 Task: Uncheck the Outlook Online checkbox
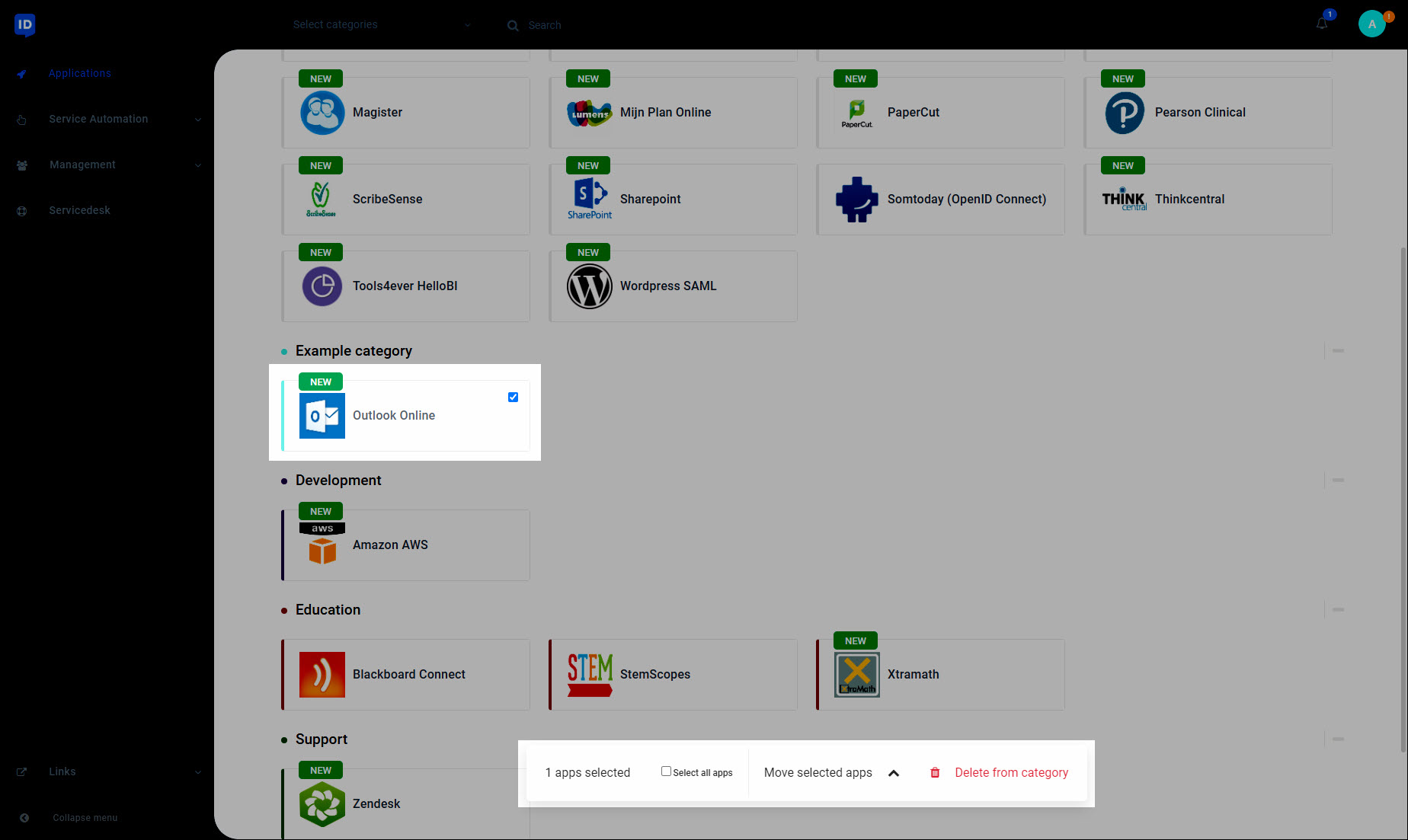coord(513,397)
